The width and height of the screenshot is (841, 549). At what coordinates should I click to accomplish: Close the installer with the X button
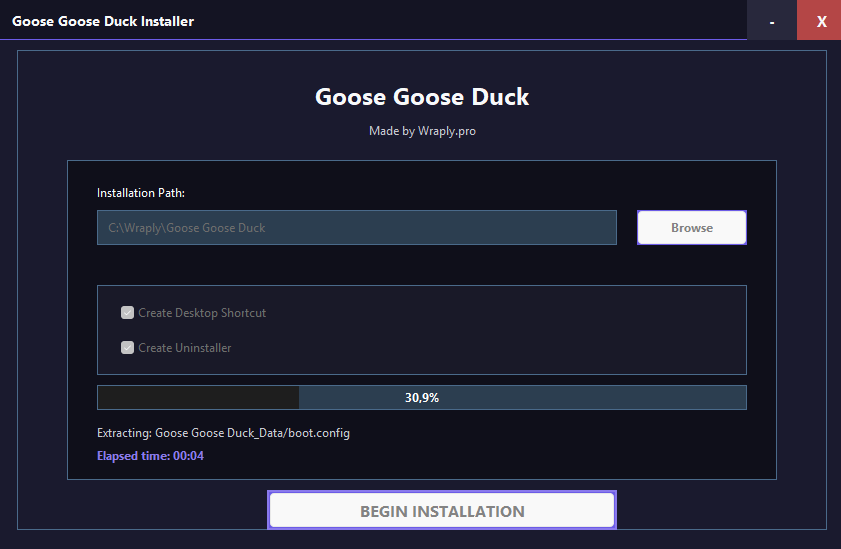tap(819, 20)
